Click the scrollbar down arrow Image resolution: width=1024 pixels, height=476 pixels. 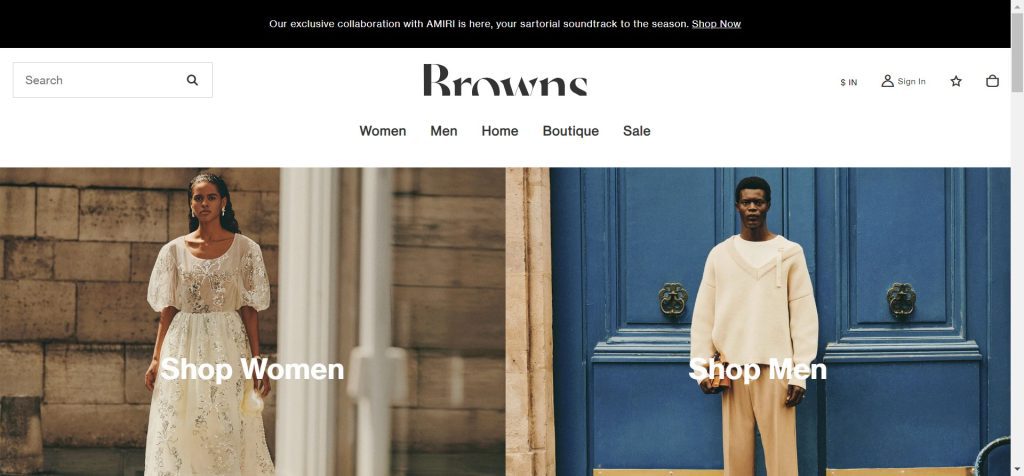1017,469
